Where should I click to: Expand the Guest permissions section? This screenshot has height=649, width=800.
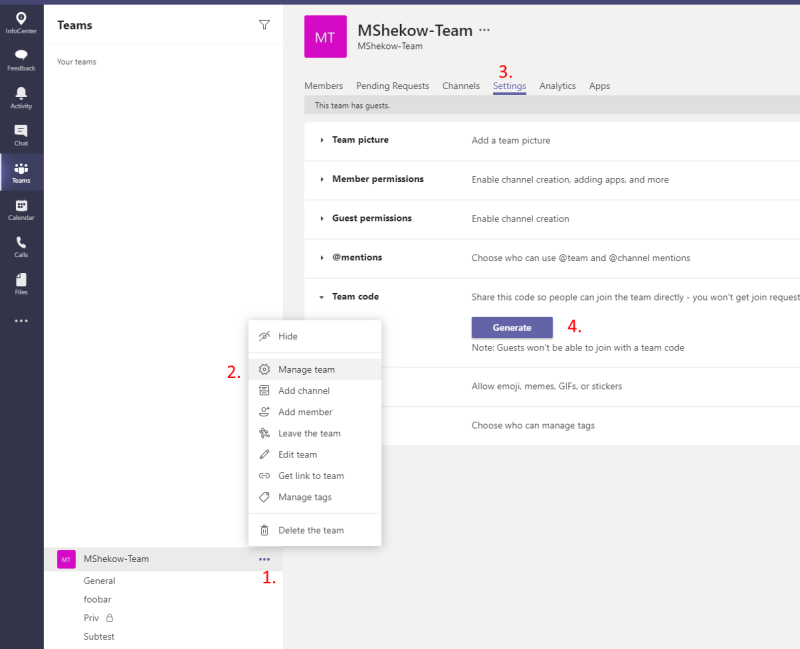click(x=321, y=218)
